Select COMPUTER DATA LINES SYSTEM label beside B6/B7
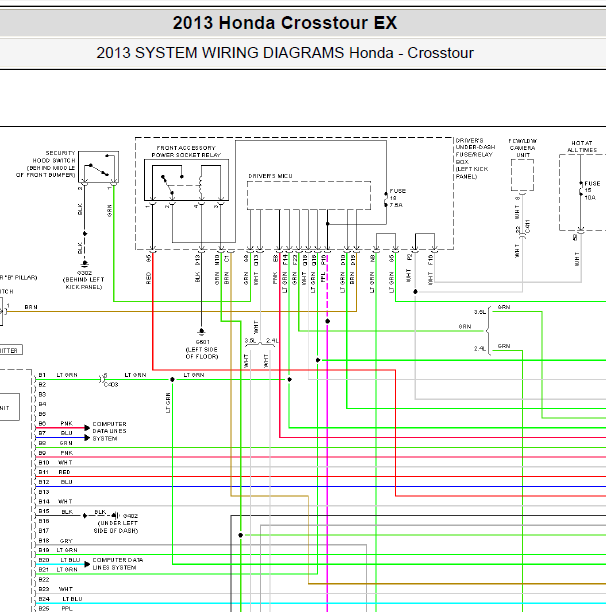 [x=109, y=431]
